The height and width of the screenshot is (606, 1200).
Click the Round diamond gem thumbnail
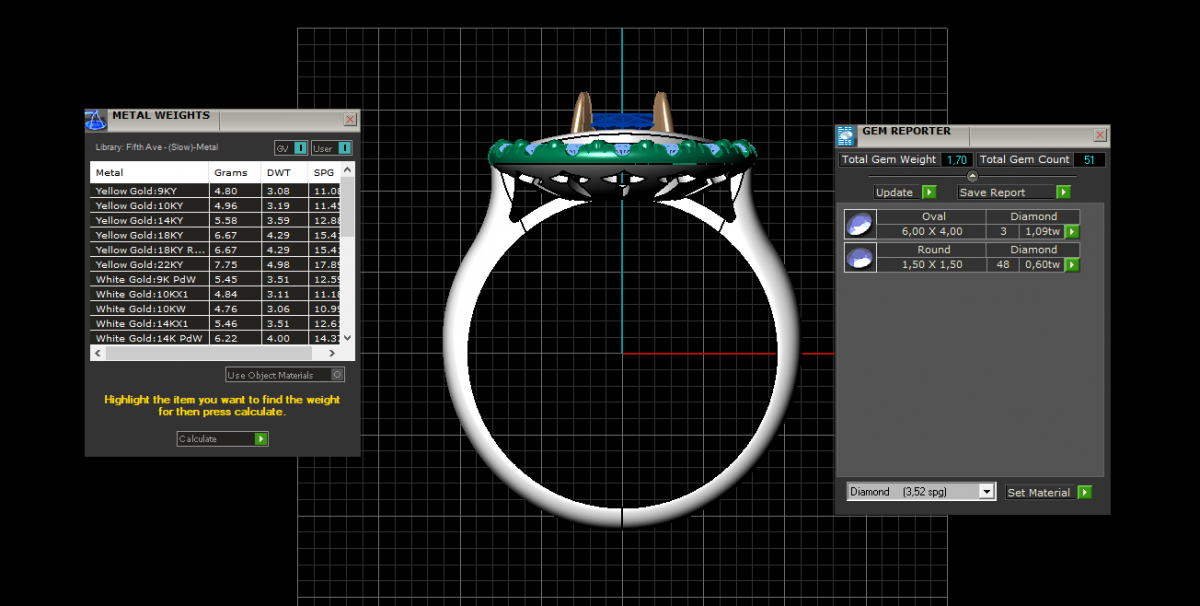click(x=858, y=258)
